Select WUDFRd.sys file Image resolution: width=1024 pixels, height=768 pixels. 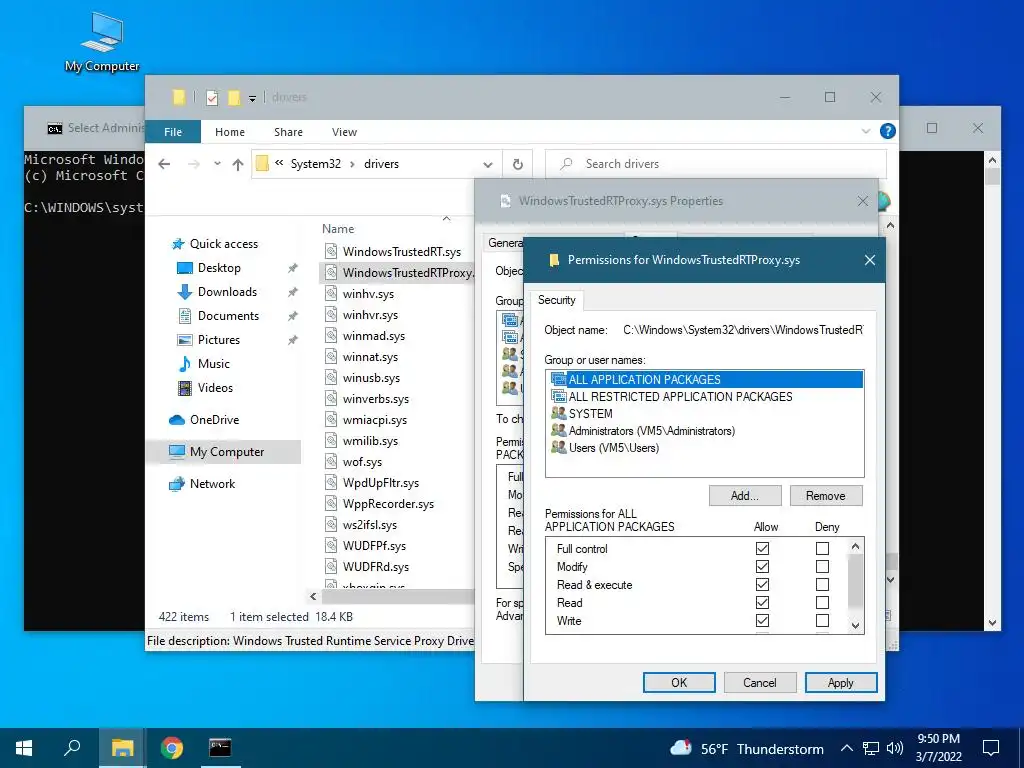[x=376, y=567]
